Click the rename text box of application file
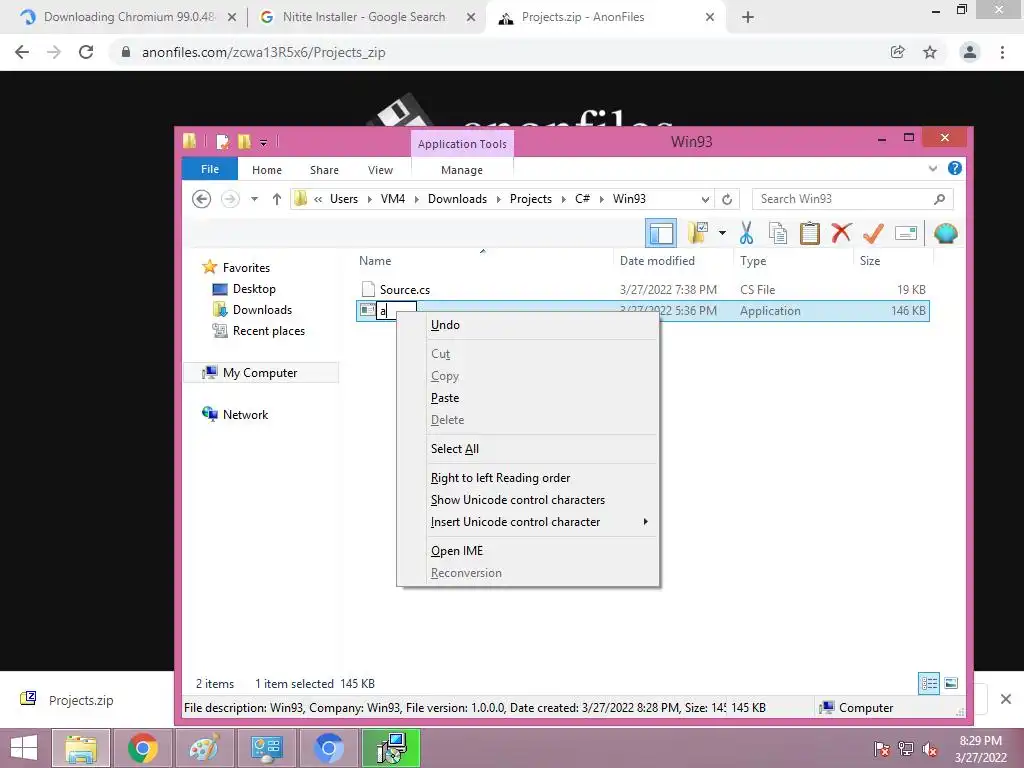This screenshot has width=1024, height=768. click(396, 311)
